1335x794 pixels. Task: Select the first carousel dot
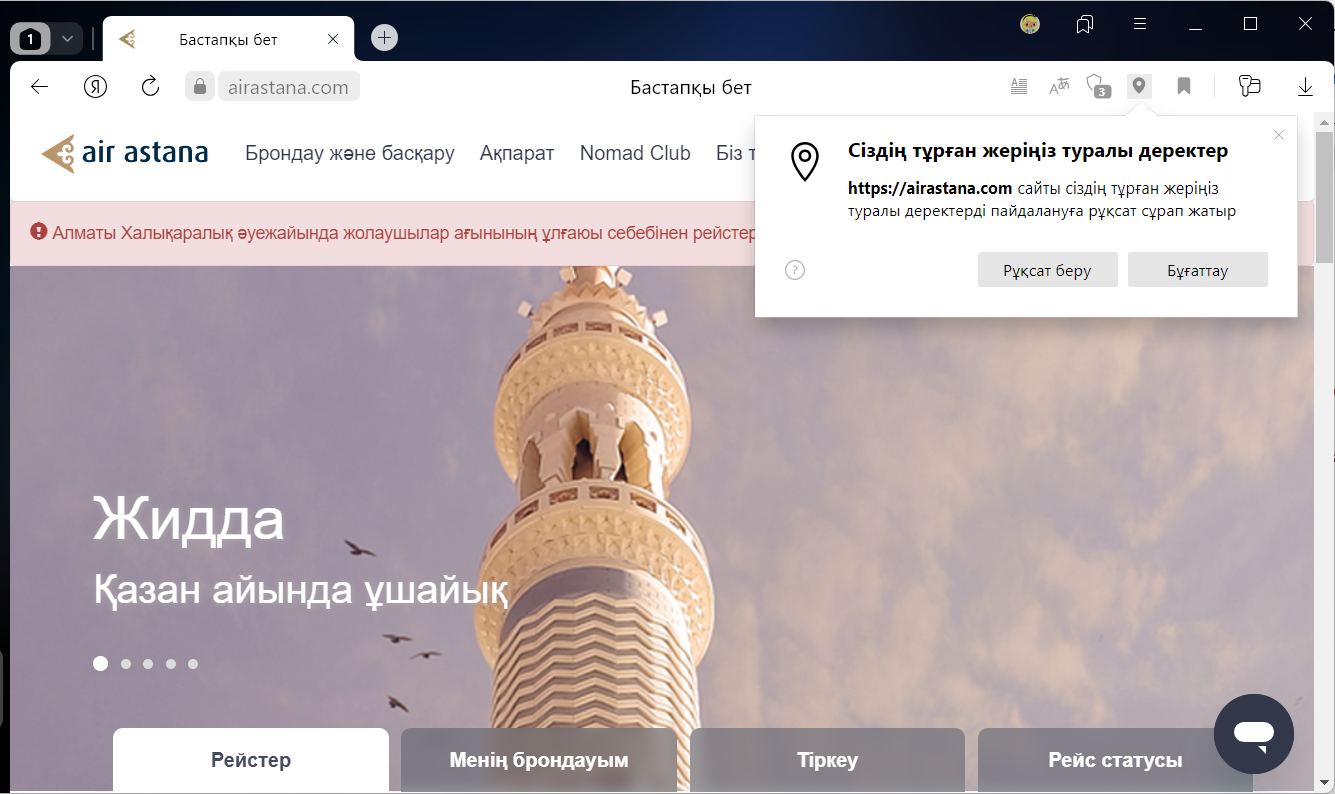[x=100, y=663]
